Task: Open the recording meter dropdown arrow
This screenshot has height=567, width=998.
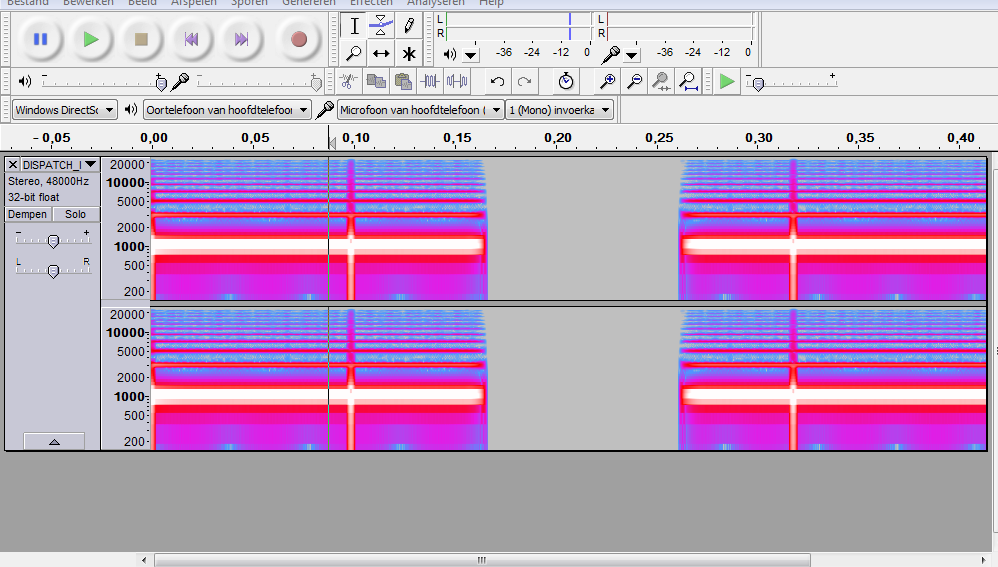Action: click(631, 55)
